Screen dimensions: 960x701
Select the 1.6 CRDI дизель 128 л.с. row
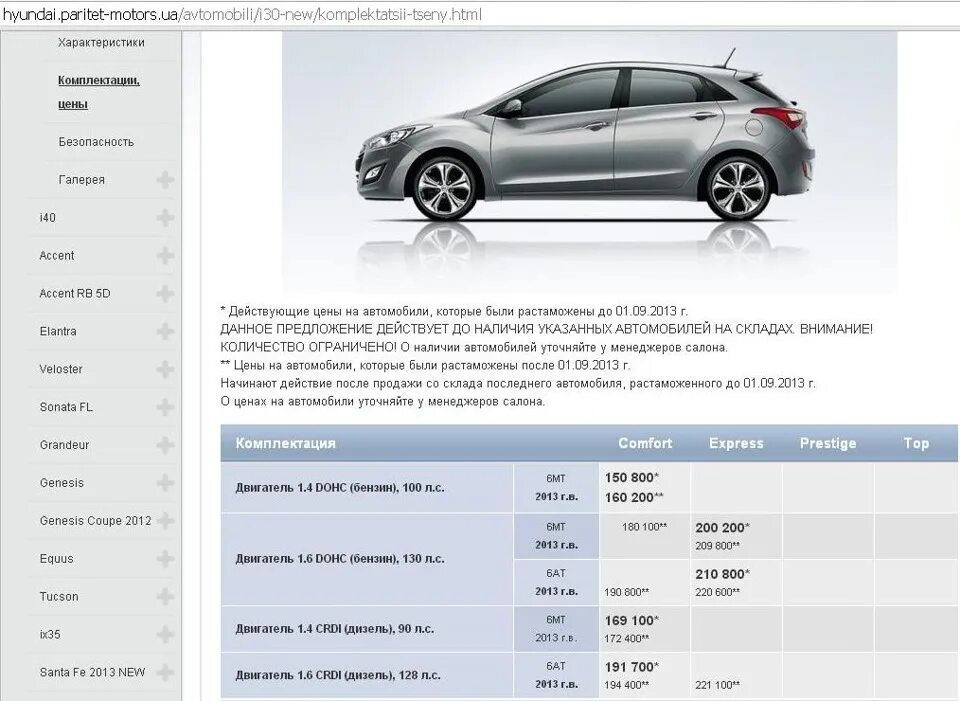589,675
